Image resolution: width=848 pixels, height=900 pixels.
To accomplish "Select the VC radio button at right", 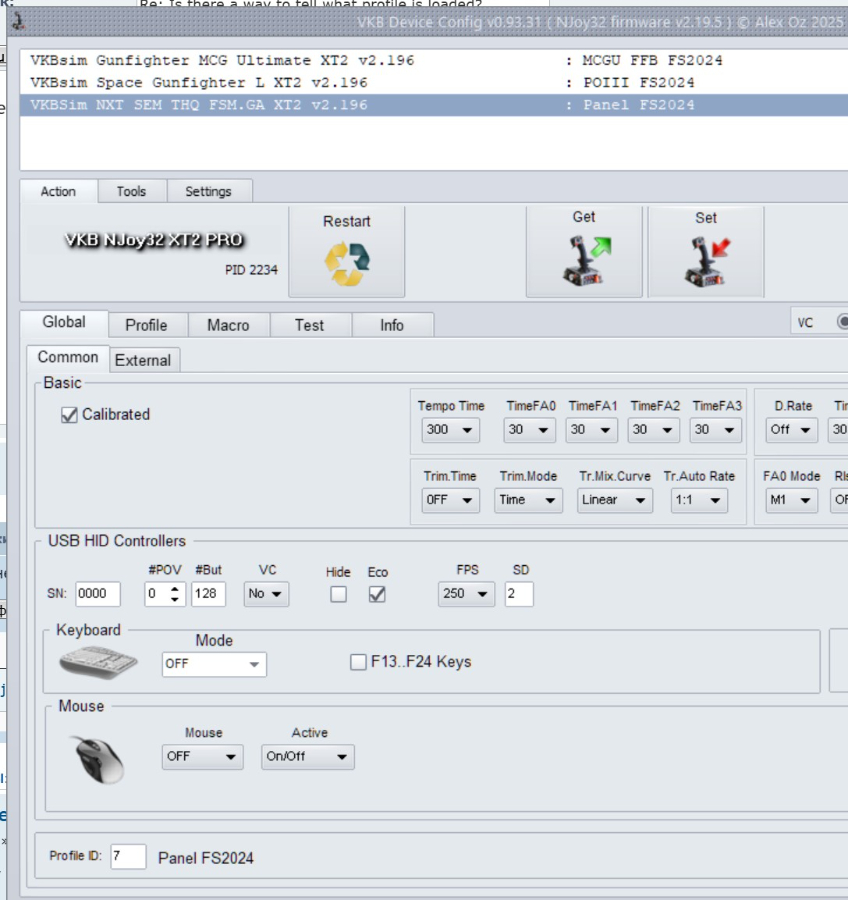I will tap(843, 322).
